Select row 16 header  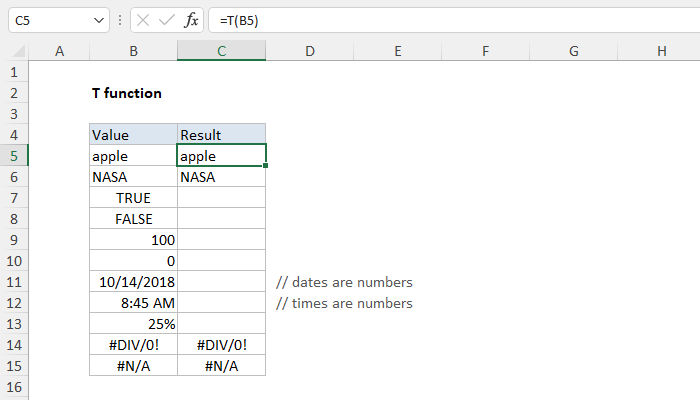pyautogui.click(x=14, y=387)
